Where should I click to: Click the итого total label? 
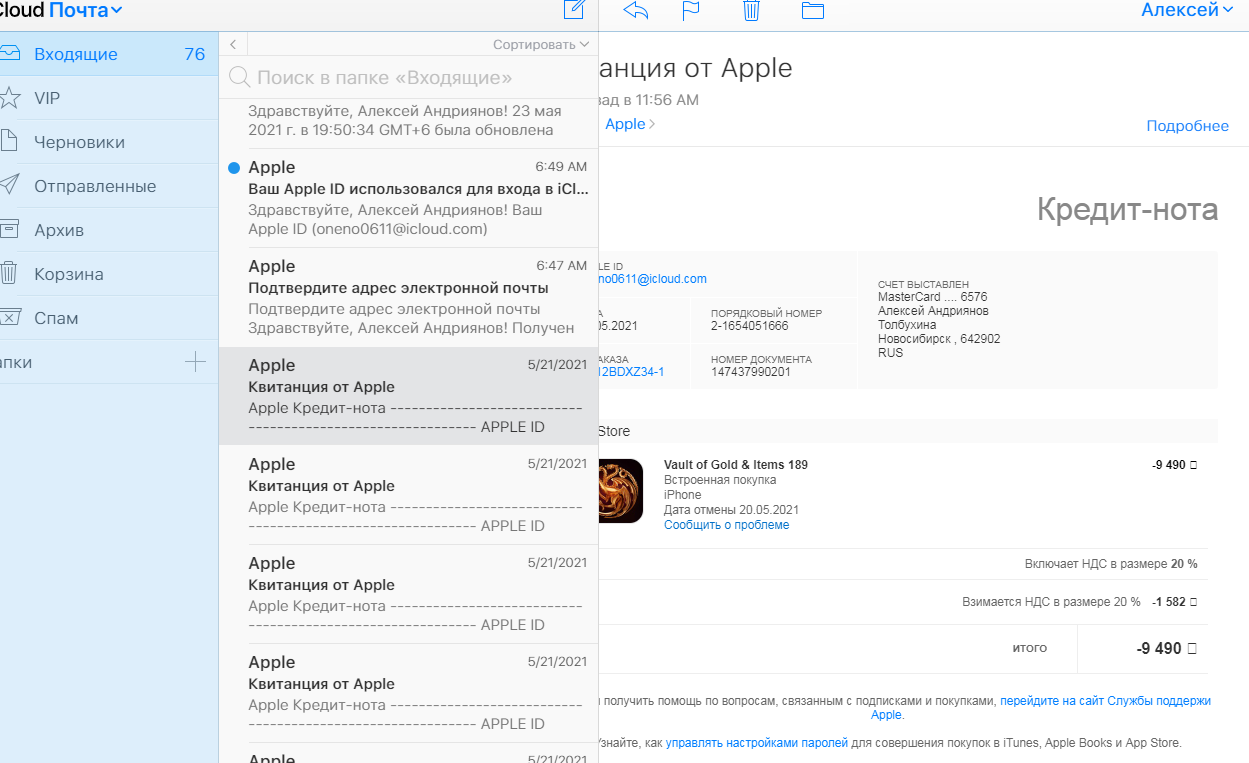pyautogui.click(x=1030, y=648)
